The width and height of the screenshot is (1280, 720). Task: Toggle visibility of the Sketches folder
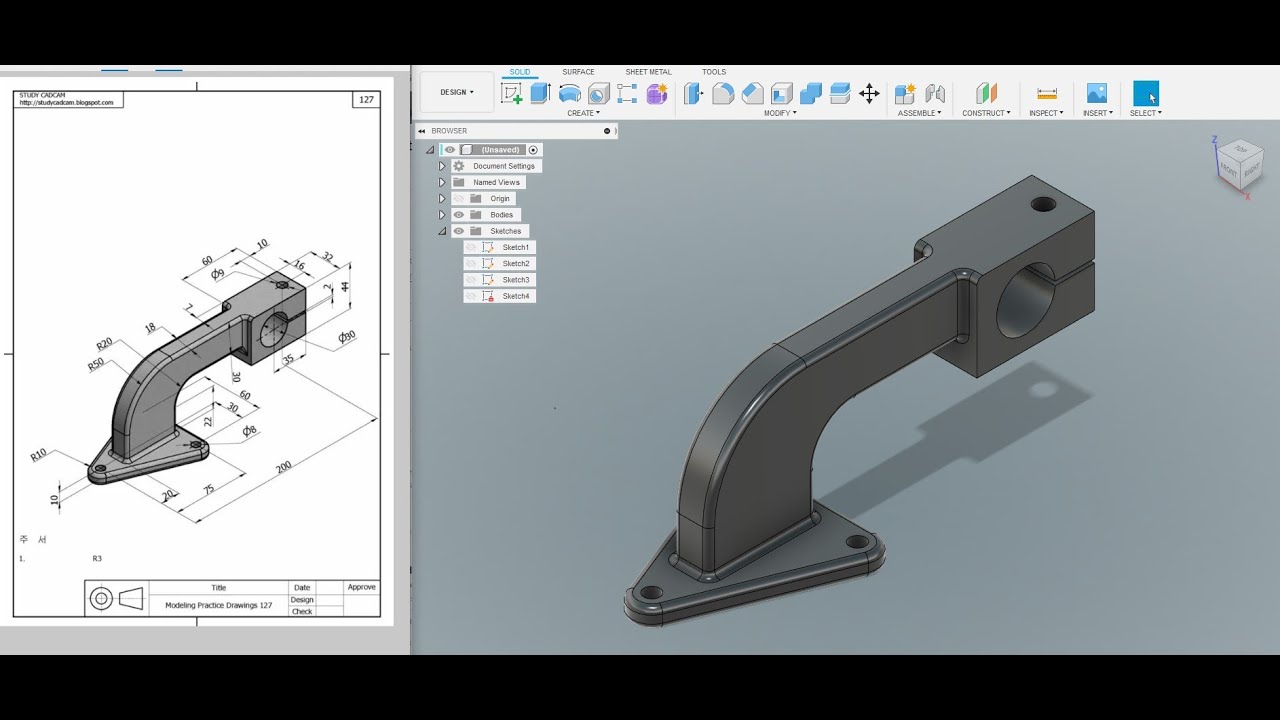pos(459,231)
